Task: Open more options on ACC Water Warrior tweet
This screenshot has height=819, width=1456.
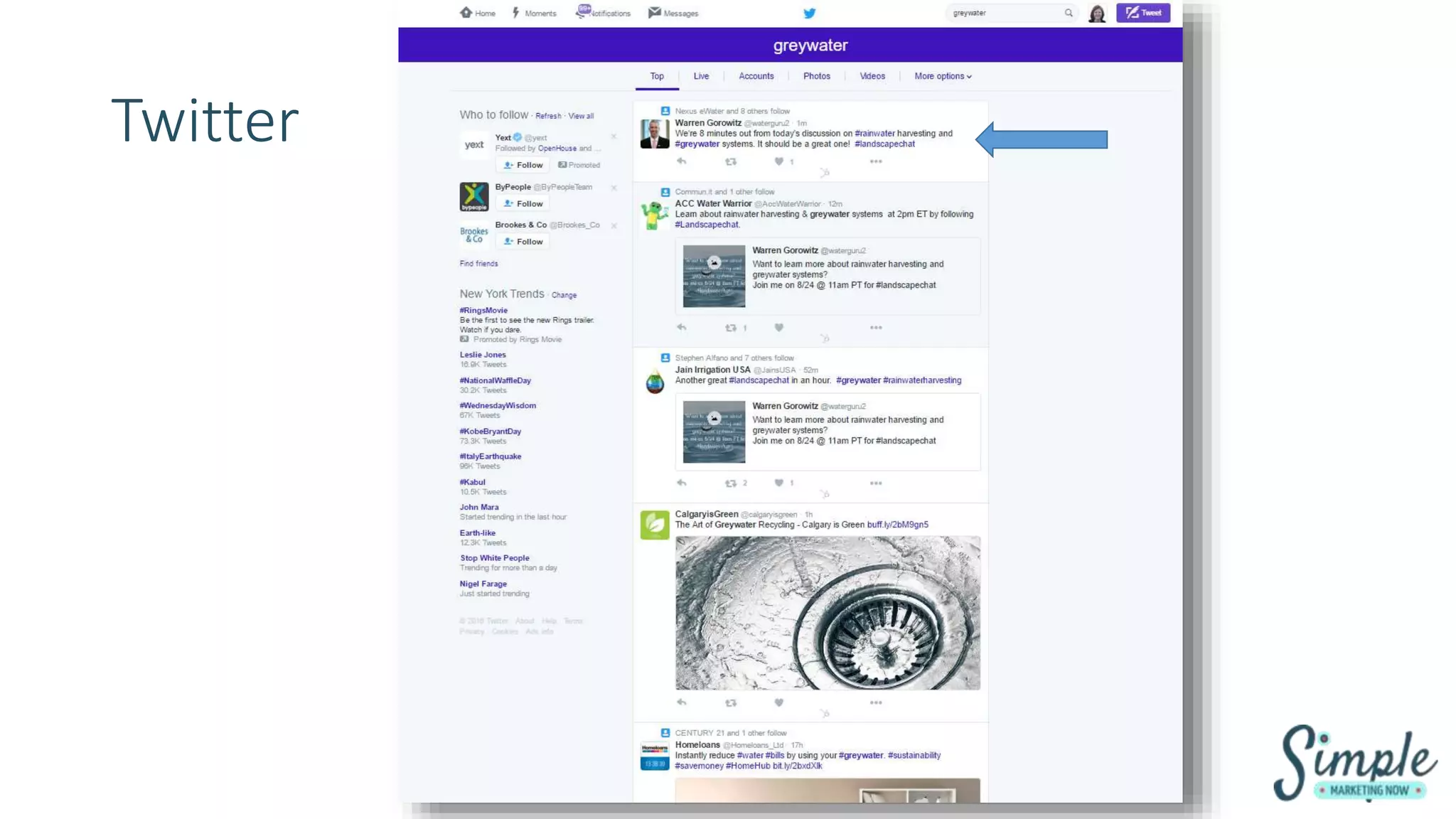Action: coord(876,328)
